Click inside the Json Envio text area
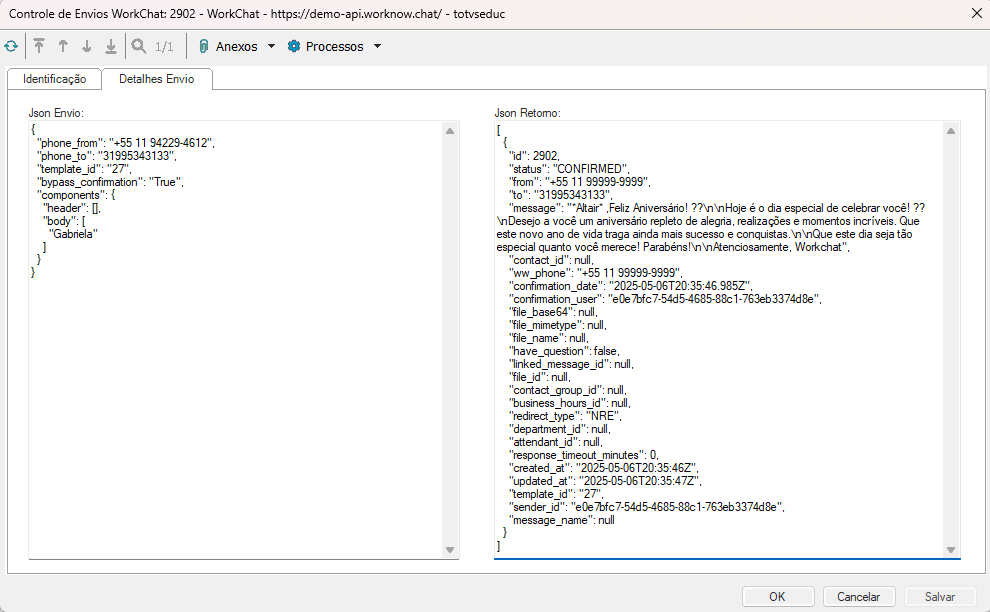Image resolution: width=990 pixels, height=612 pixels. (x=235, y=400)
